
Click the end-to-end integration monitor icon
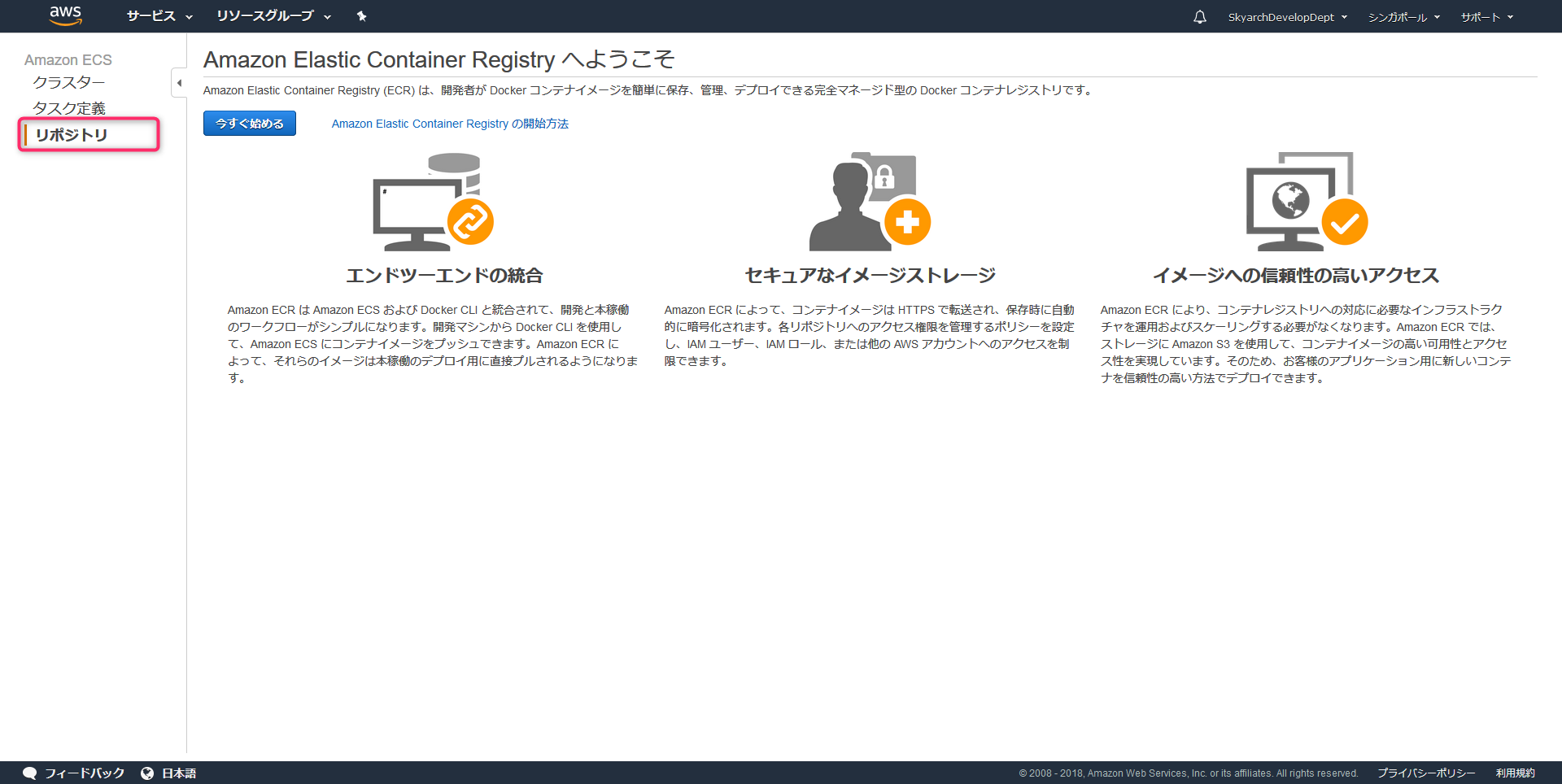click(433, 202)
